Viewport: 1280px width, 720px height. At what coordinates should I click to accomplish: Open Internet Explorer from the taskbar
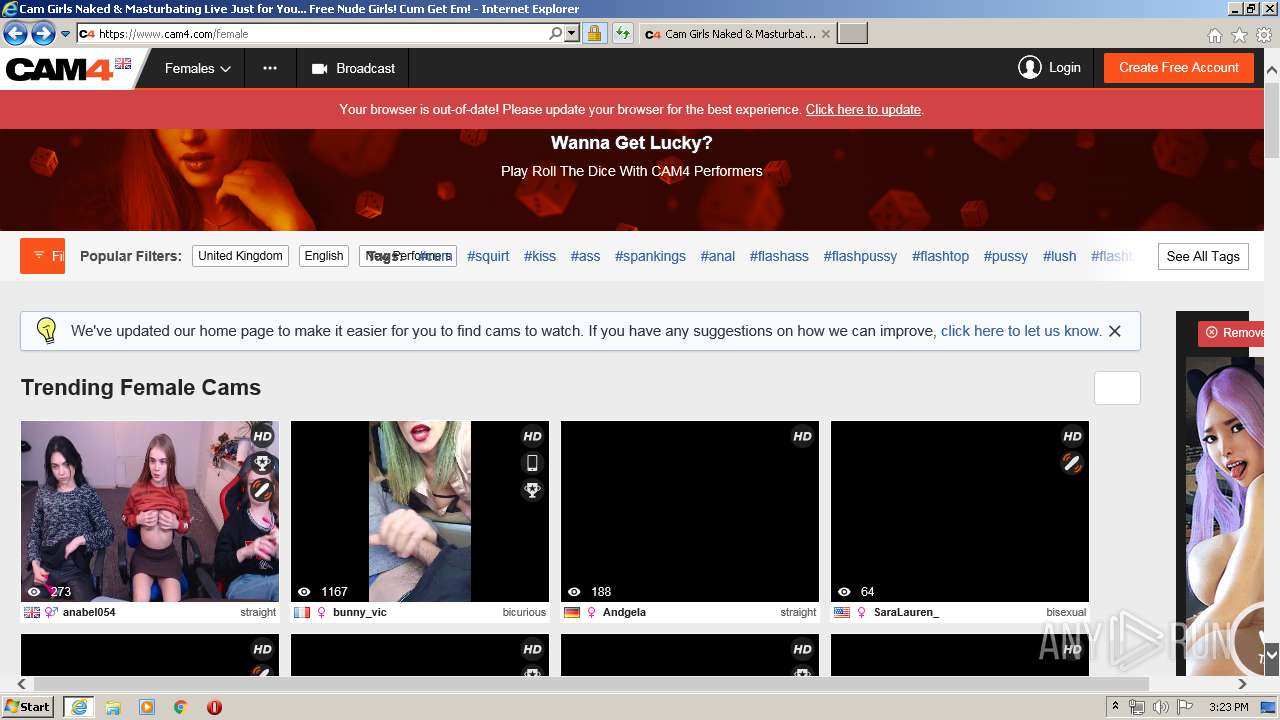point(79,707)
